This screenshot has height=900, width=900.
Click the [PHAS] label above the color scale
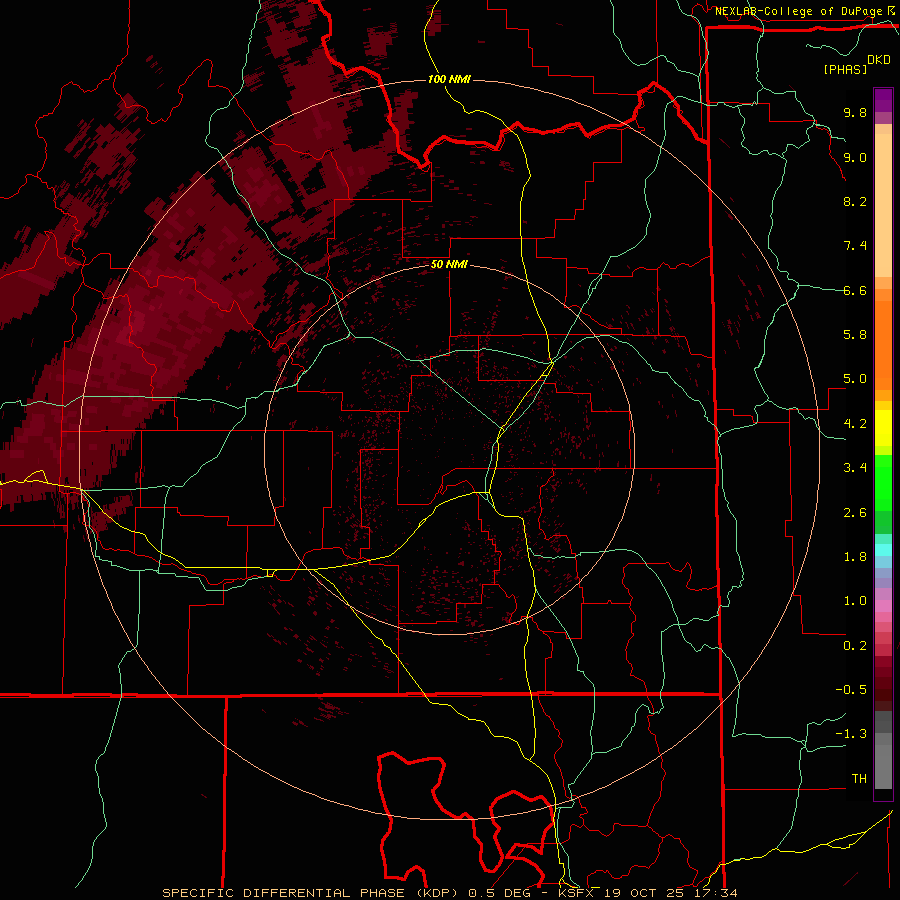845,69
